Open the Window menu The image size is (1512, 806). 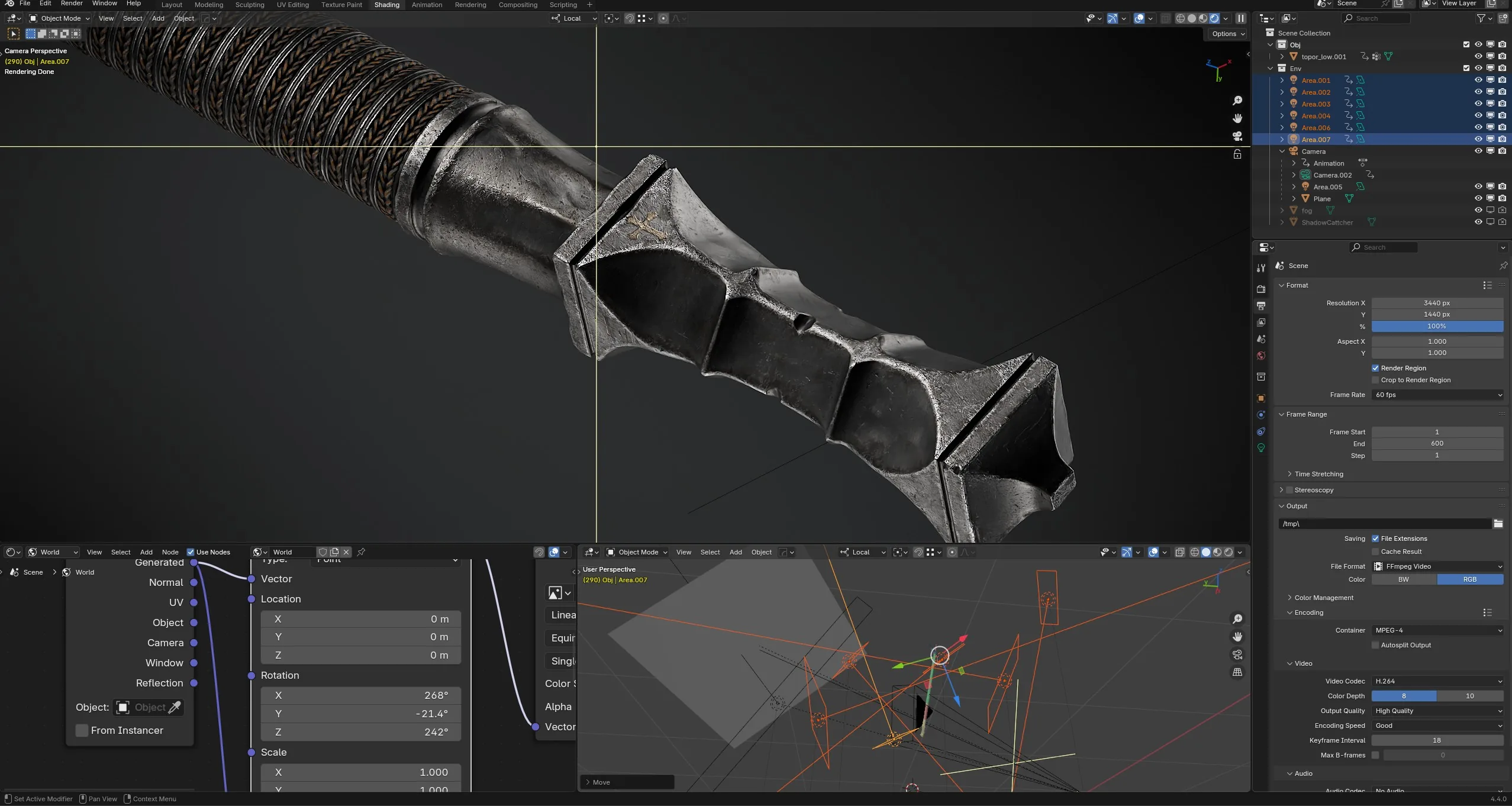[x=105, y=4]
